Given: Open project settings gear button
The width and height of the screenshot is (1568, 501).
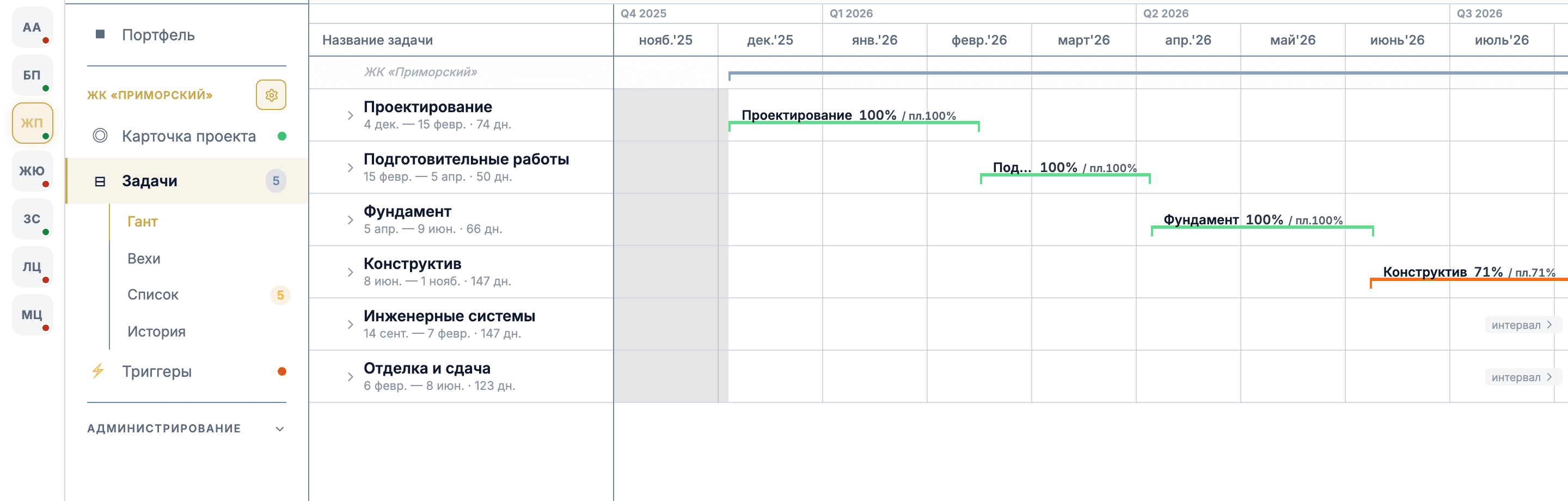Looking at the screenshot, I should 271,95.
